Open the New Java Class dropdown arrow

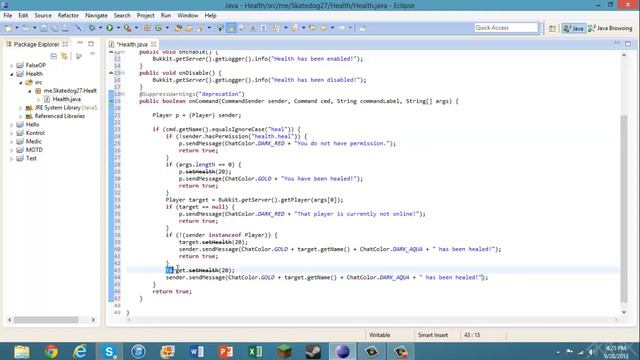pos(167,28)
